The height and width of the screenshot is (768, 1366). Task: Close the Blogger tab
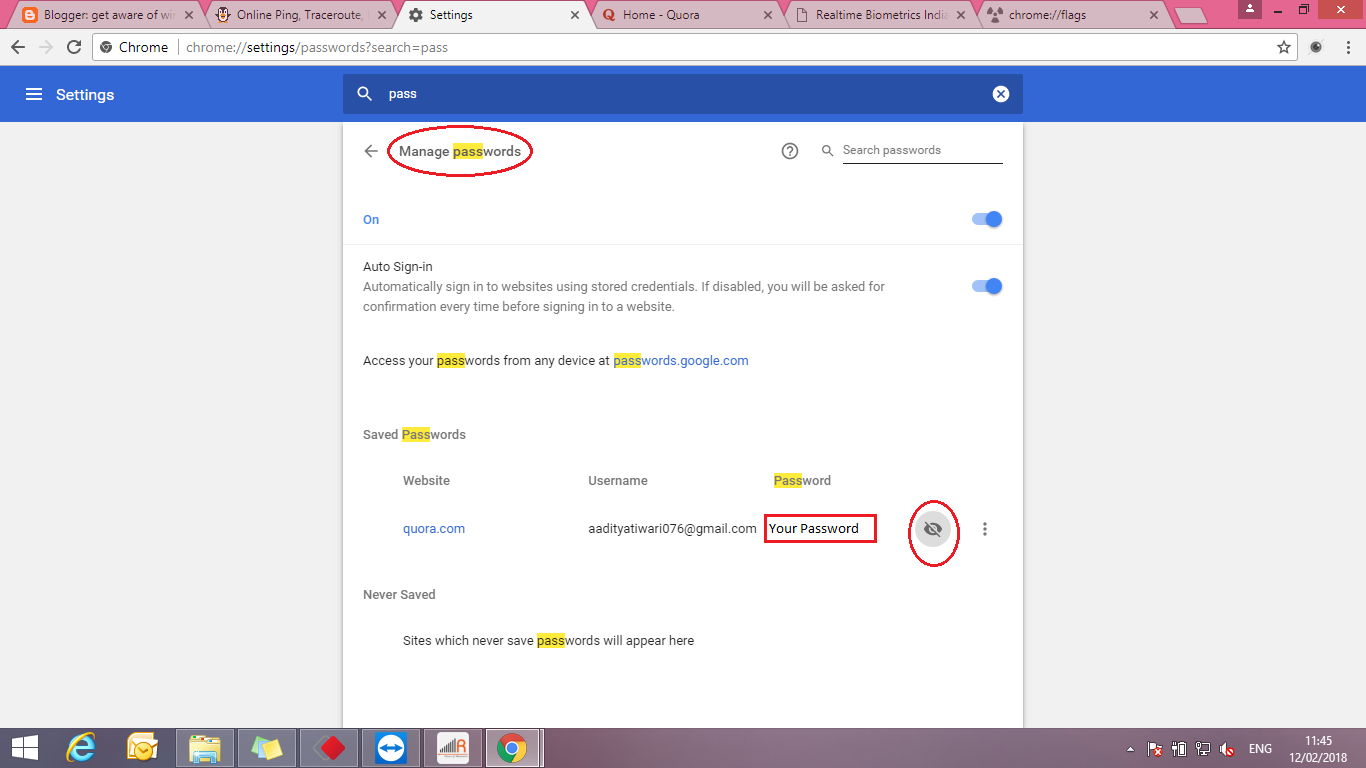coord(189,15)
